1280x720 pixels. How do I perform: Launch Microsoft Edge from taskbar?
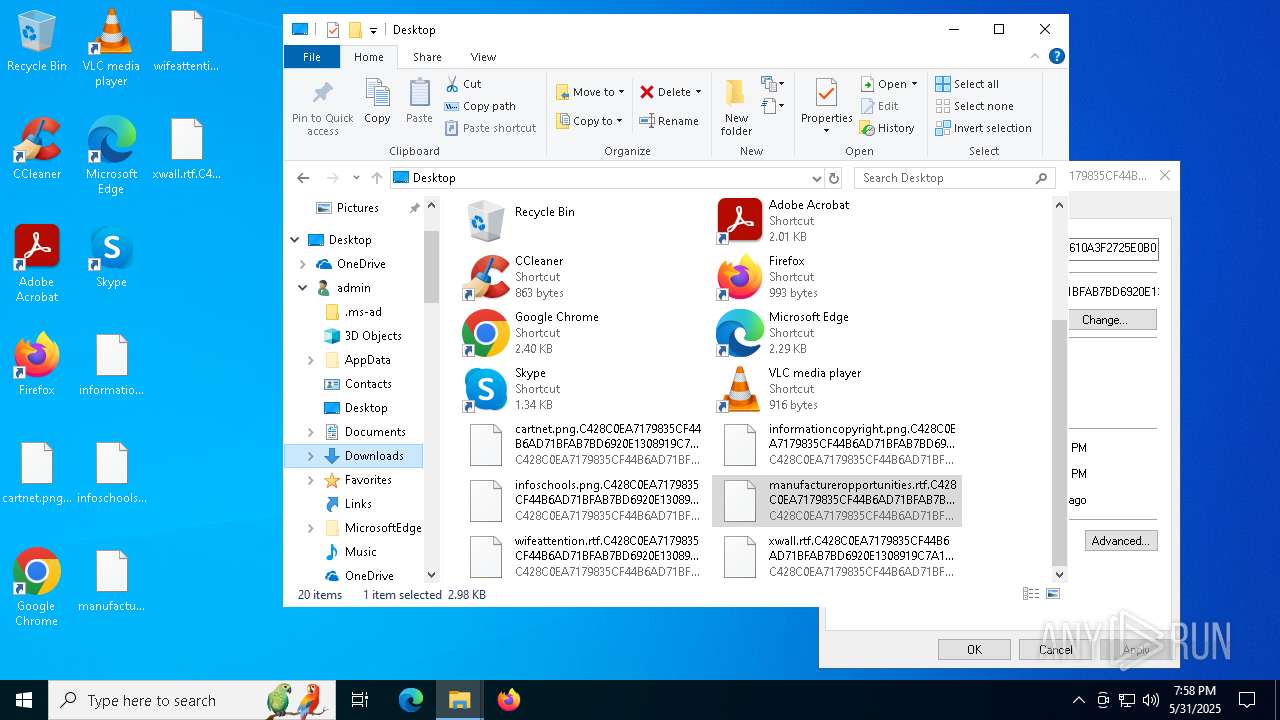(411, 700)
